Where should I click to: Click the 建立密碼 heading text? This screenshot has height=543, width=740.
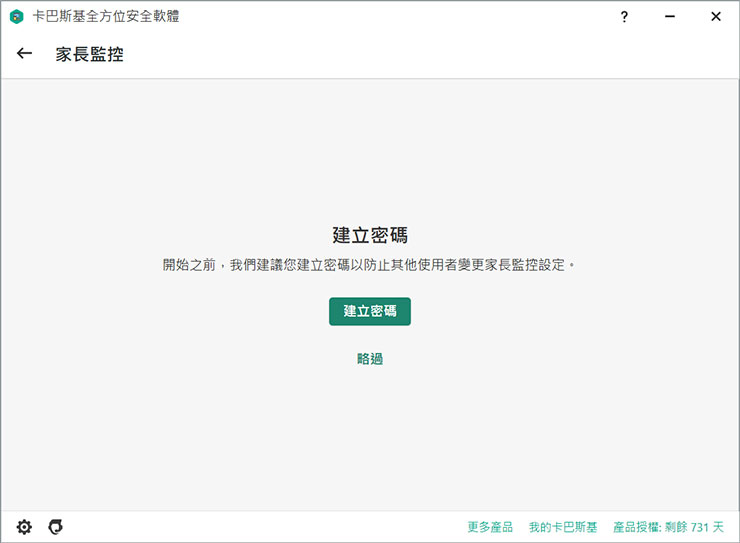[370, 235]
